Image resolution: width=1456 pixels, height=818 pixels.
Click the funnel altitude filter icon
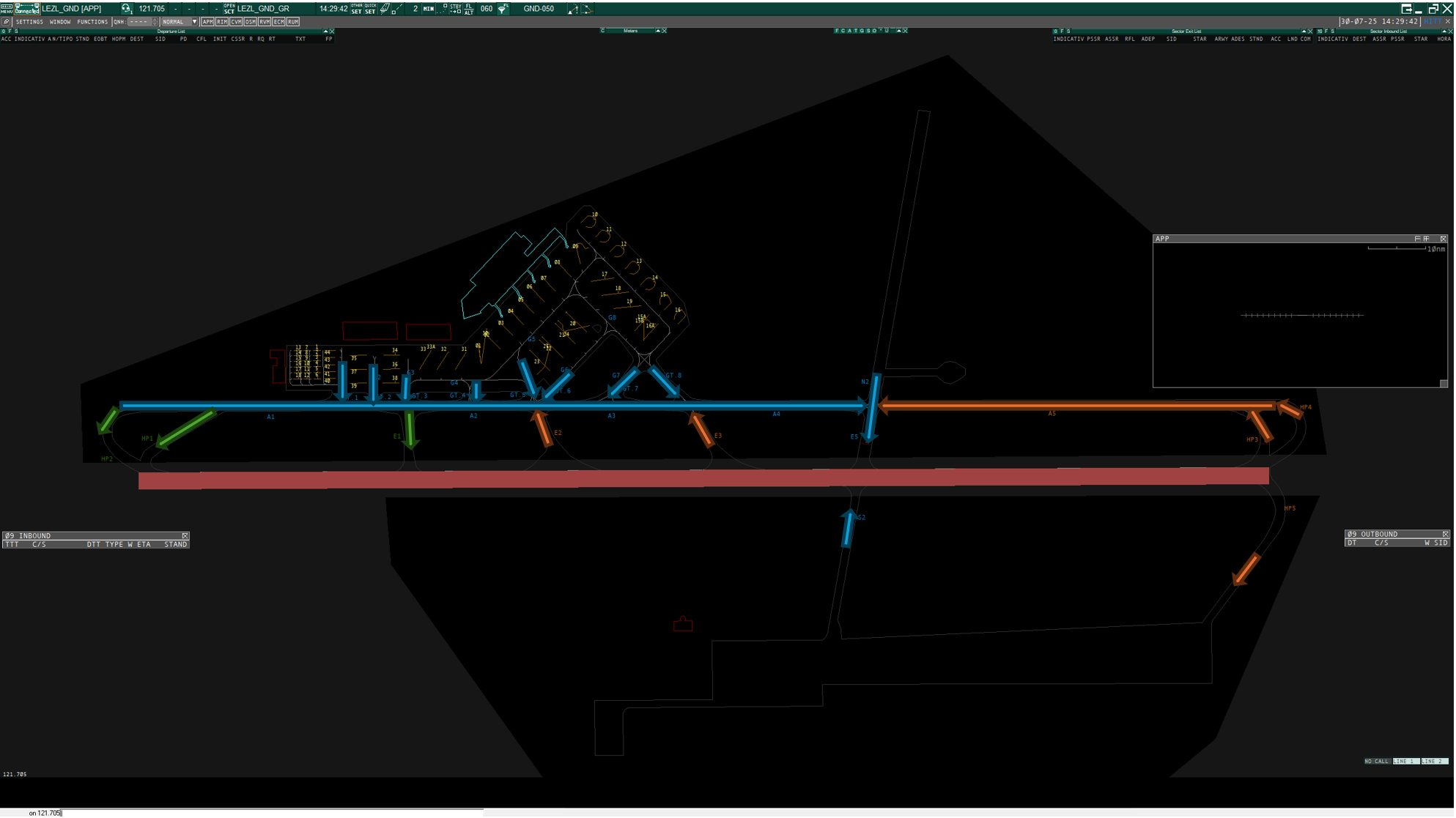503,9
